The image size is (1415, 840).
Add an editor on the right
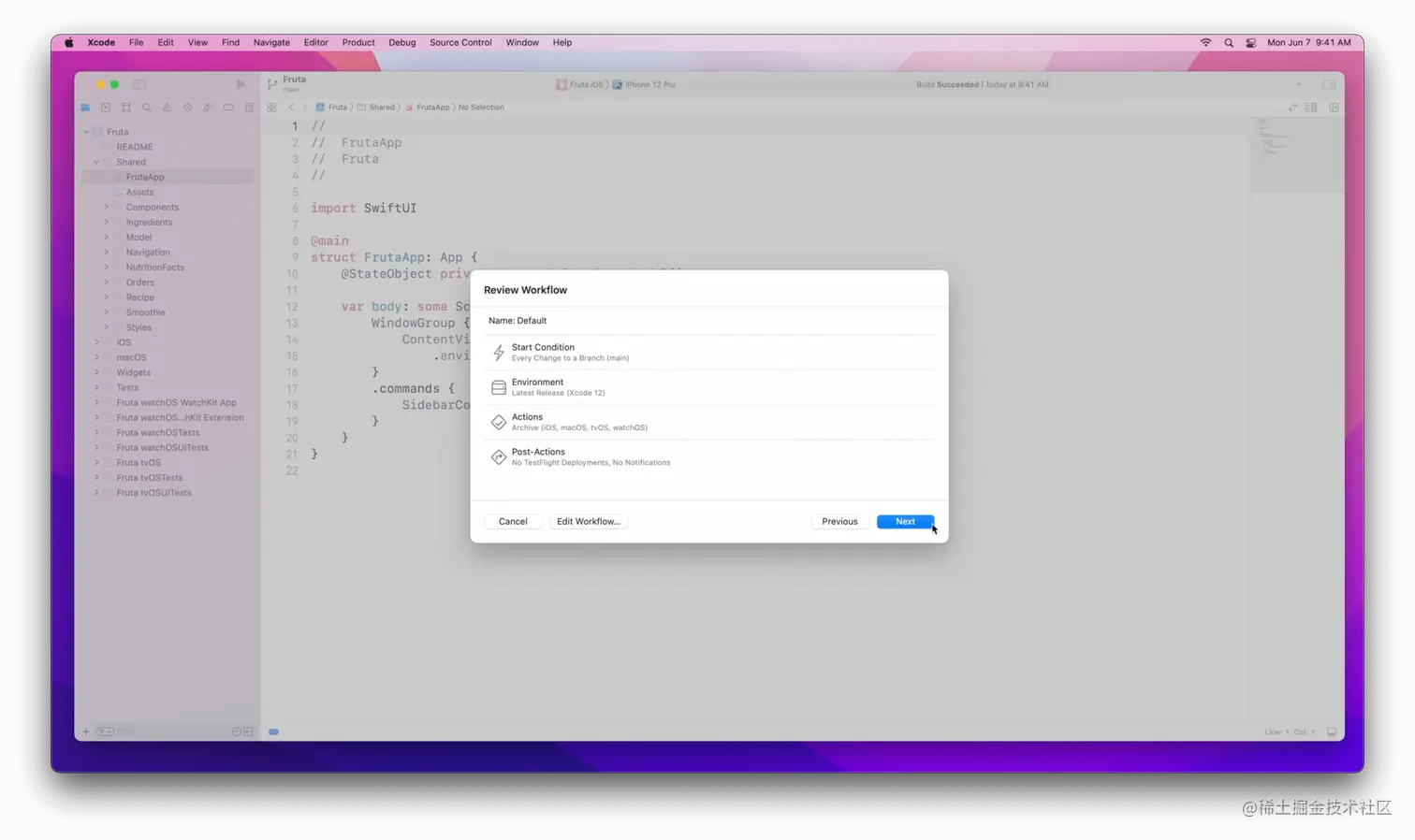[x=1334, y=108]
